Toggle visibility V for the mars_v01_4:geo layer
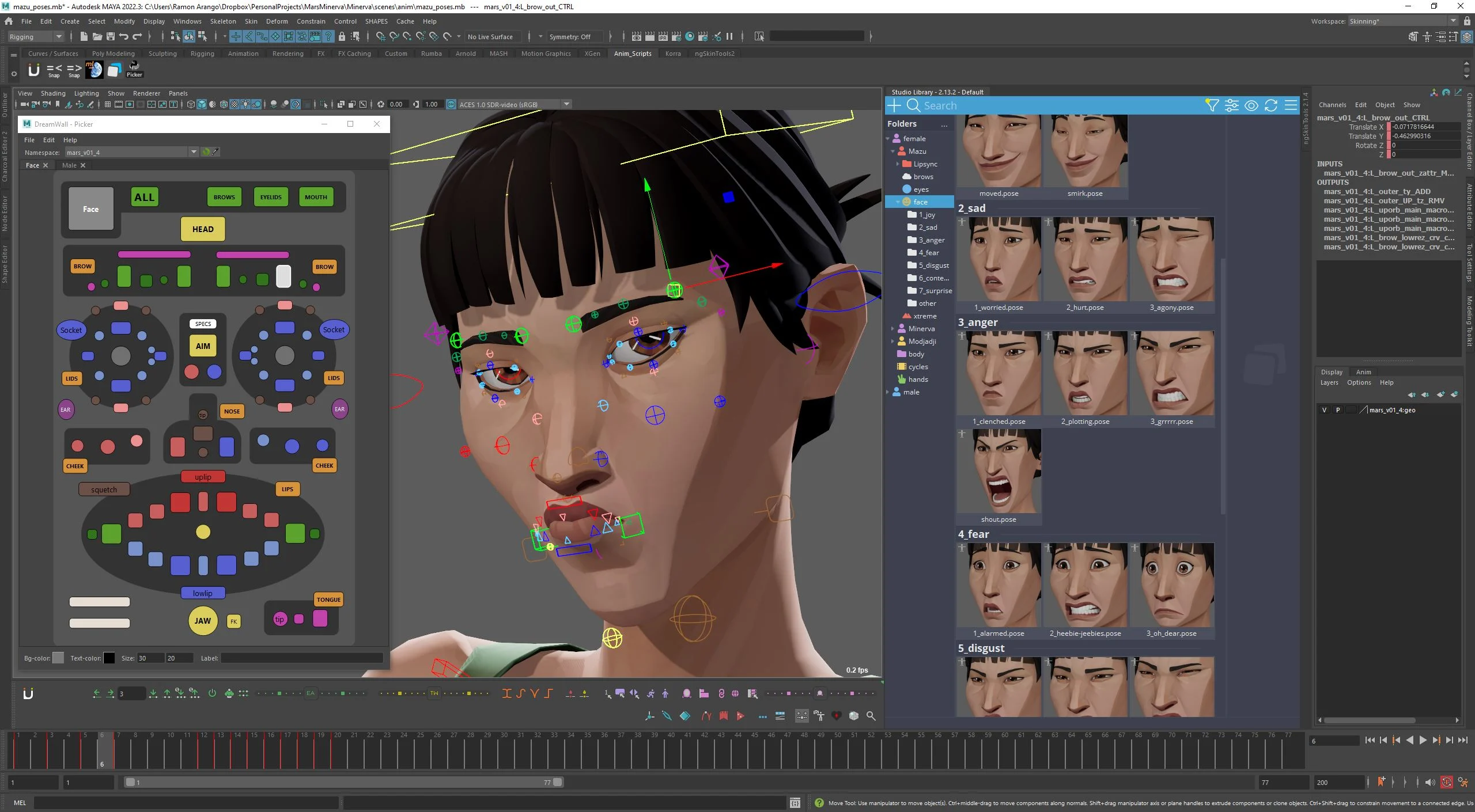The image size is (1475, 812). (x=1324, y=410)
